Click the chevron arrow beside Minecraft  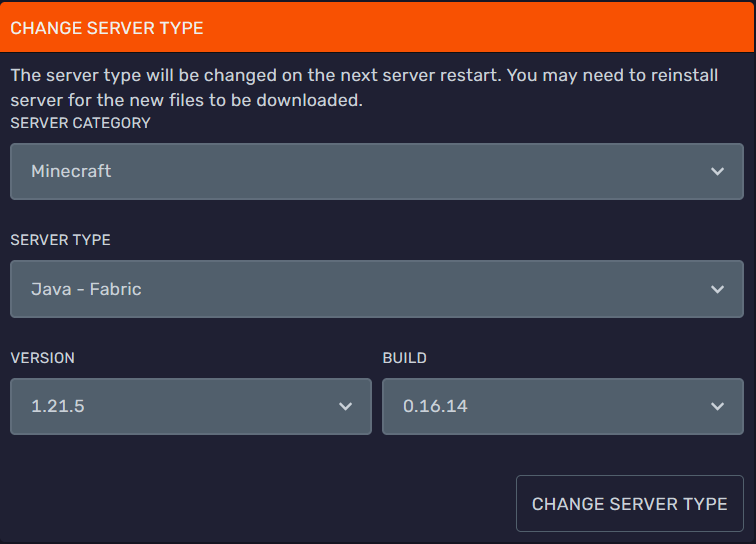(717, 171)
